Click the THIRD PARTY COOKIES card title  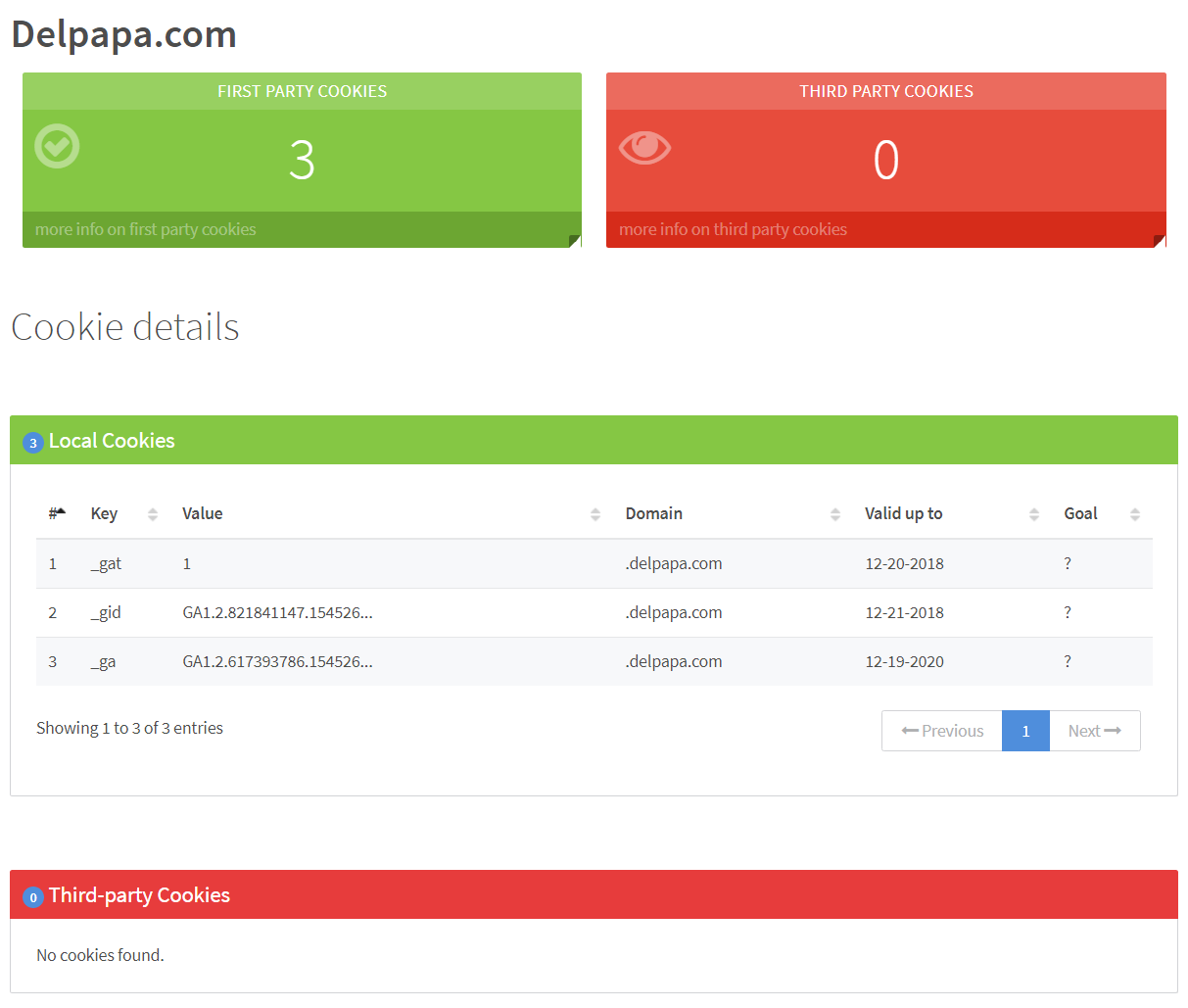[x=886, y=91]
